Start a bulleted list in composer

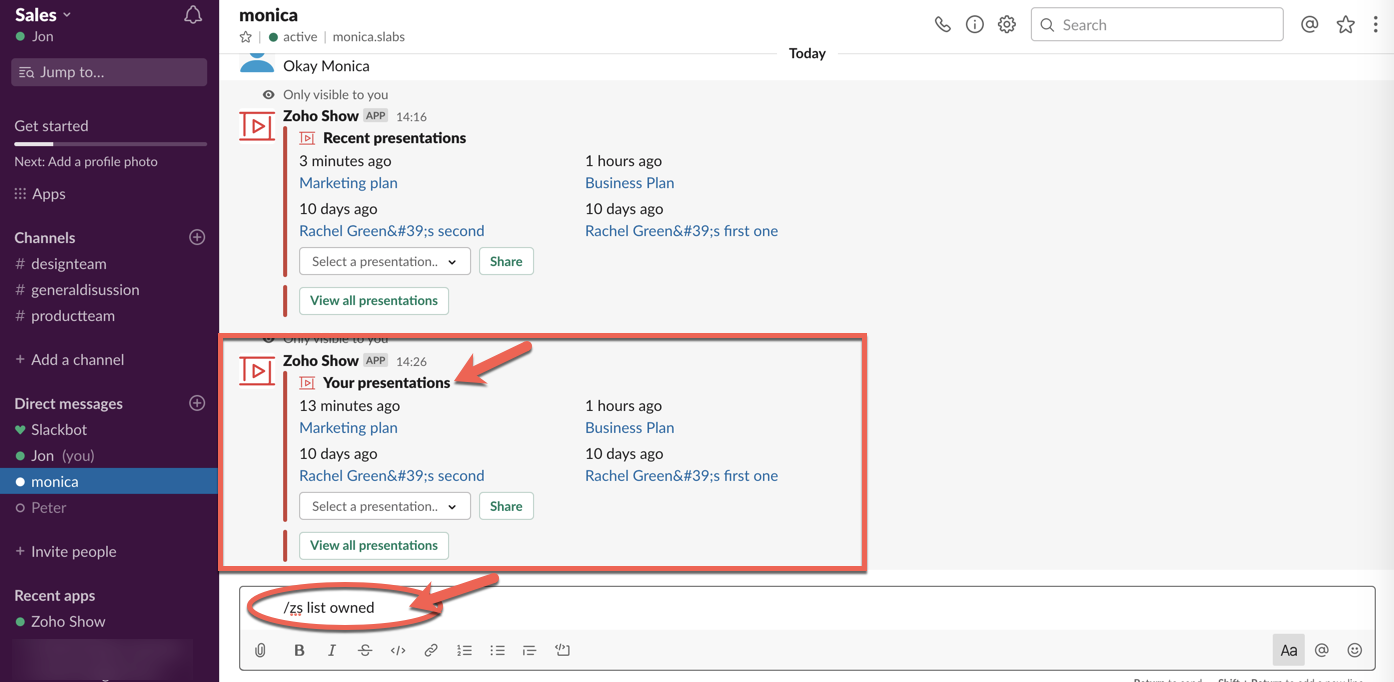(x=497, y=650)
